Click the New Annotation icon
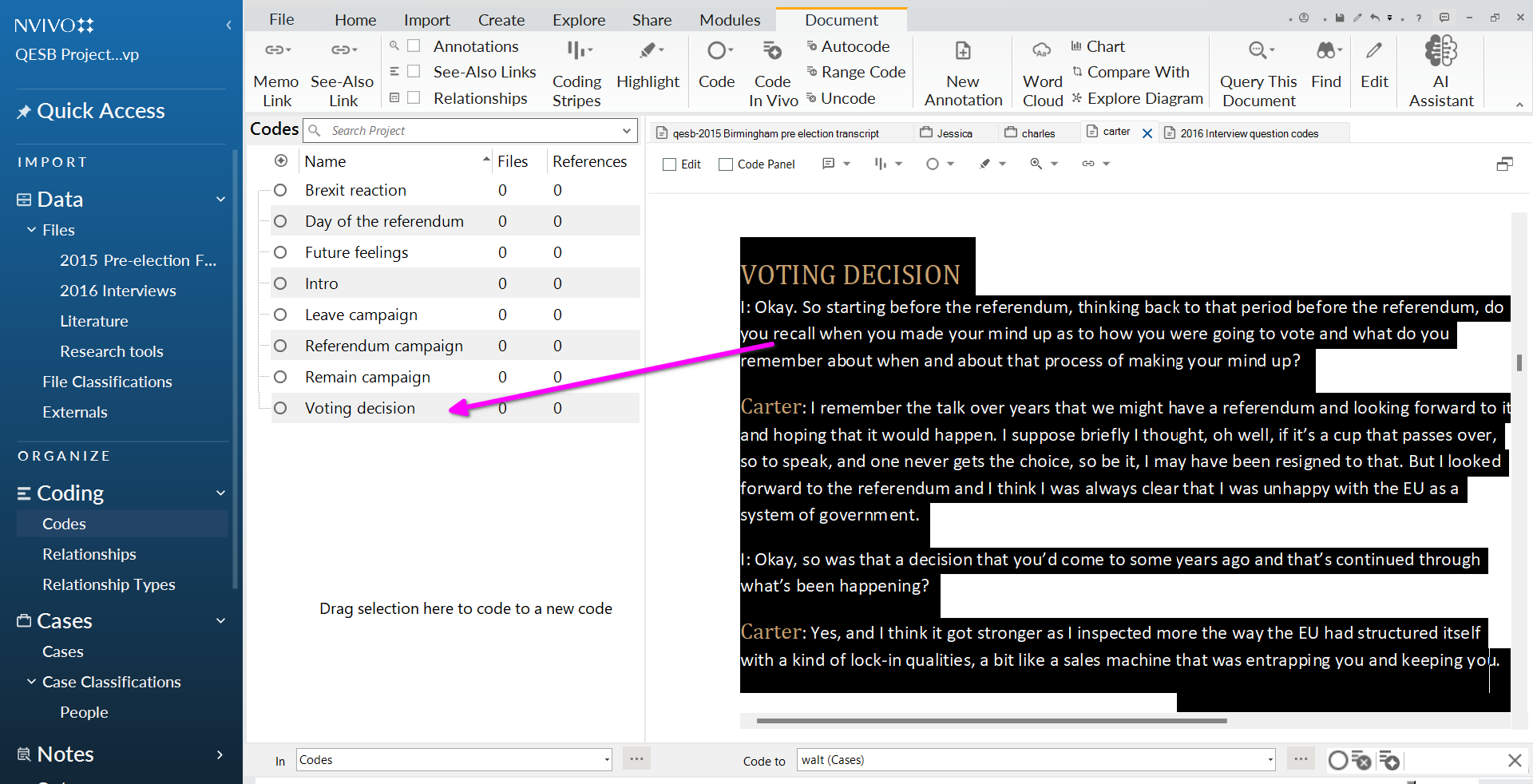 click(x=963, y=53)
